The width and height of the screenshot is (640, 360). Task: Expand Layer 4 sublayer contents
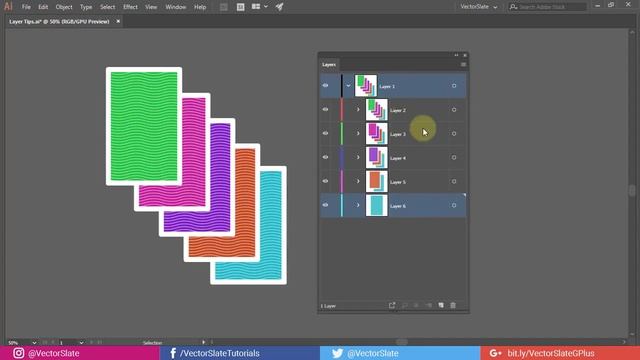358,157
